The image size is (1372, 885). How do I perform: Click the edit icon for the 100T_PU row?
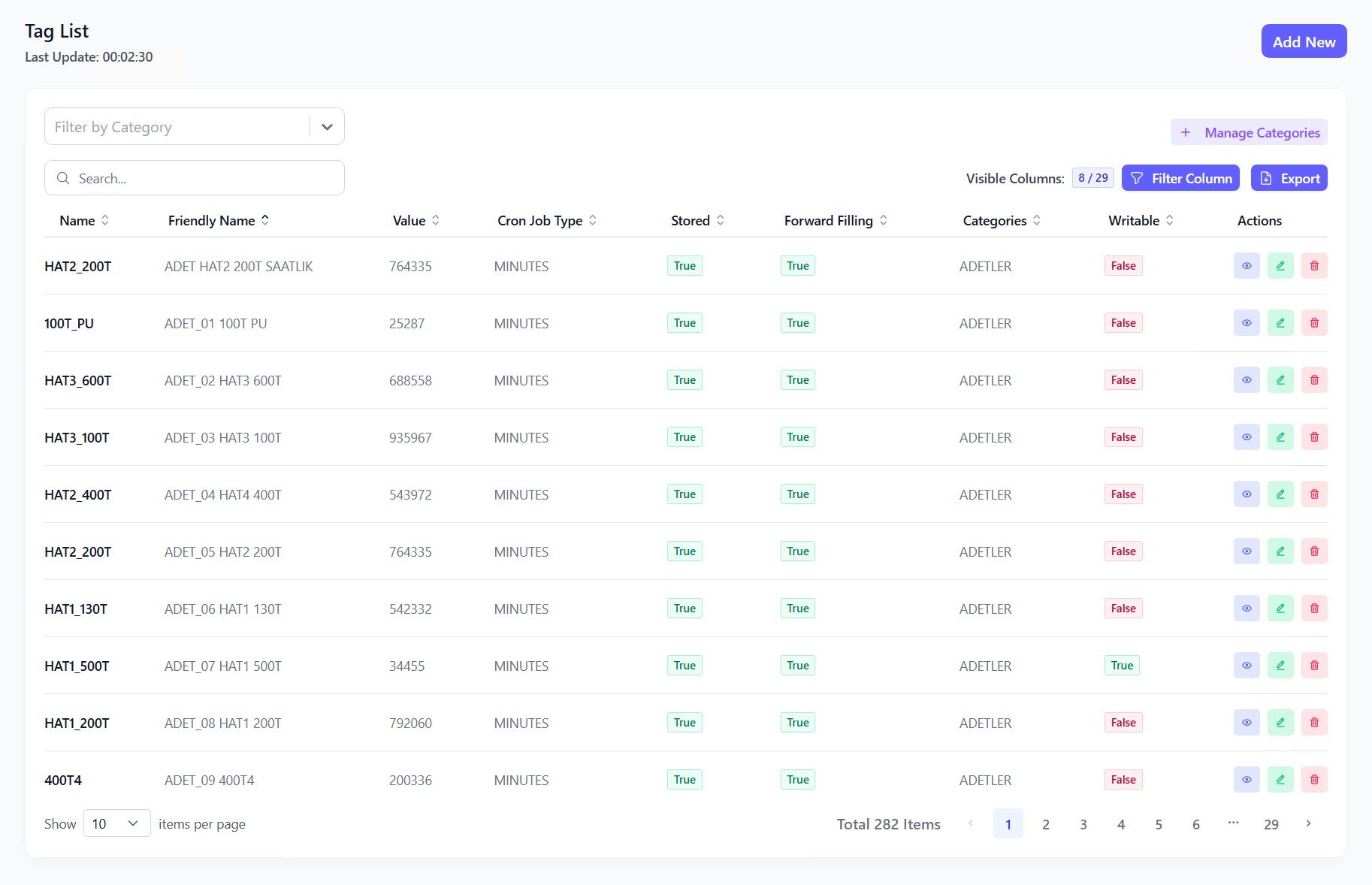click(x=1280, y=323)
